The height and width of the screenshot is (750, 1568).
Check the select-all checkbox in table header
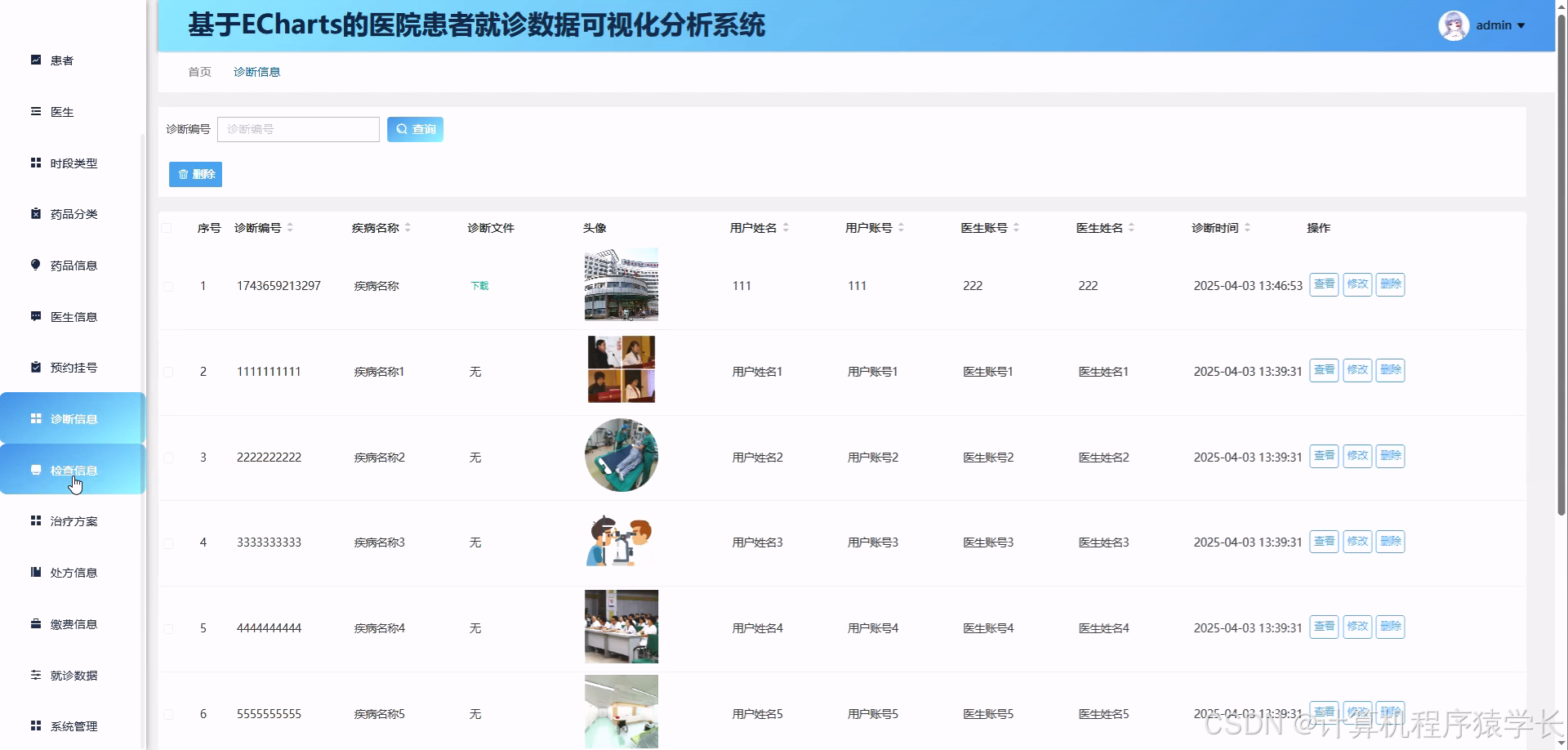[x=169, y=228]
